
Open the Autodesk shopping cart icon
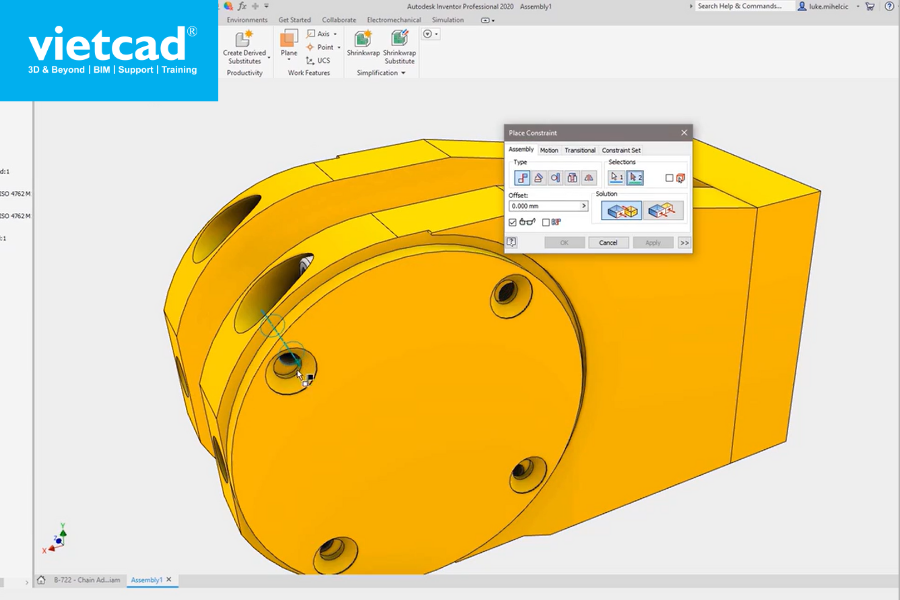coord(870,6)
